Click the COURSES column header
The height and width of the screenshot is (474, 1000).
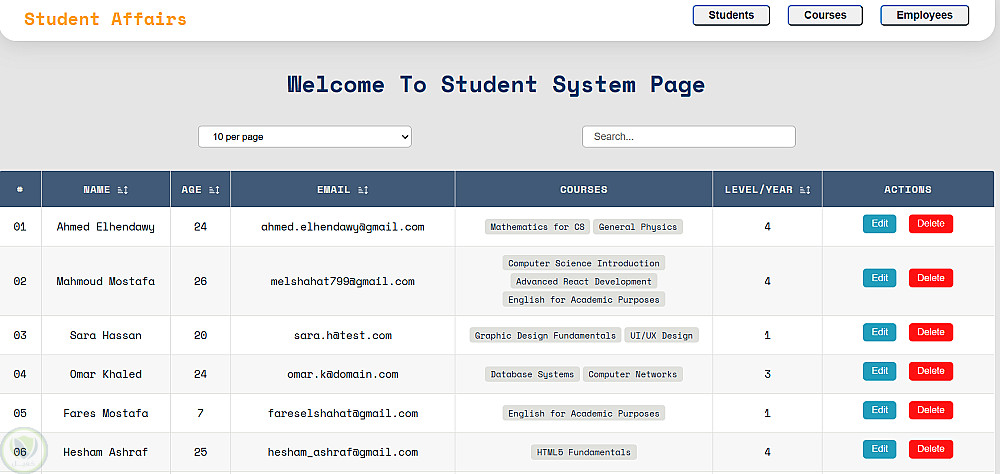click(x=584, y=189)
